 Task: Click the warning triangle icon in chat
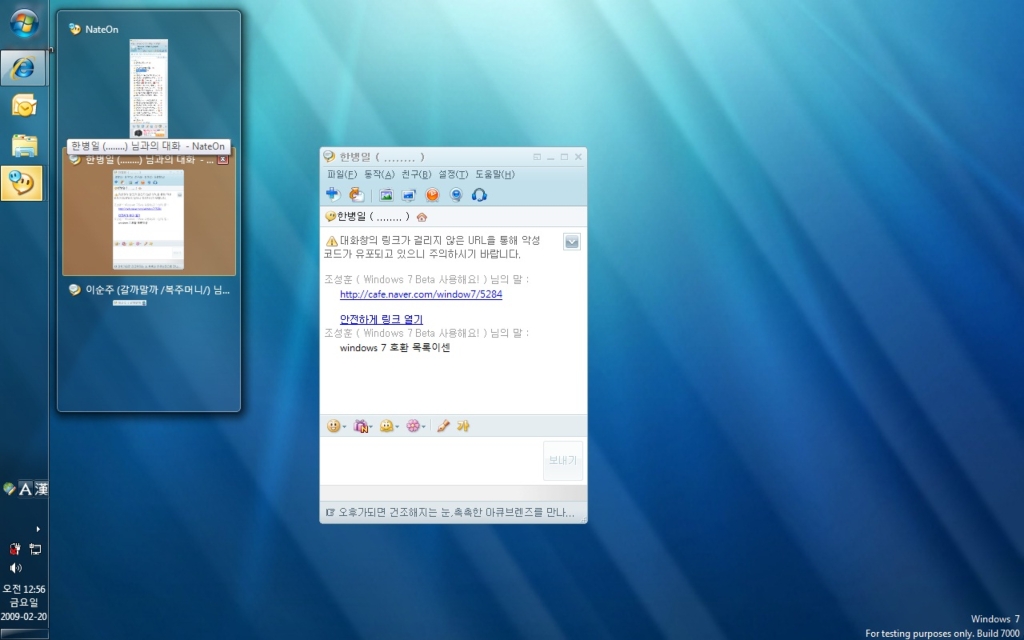(332, 241)
